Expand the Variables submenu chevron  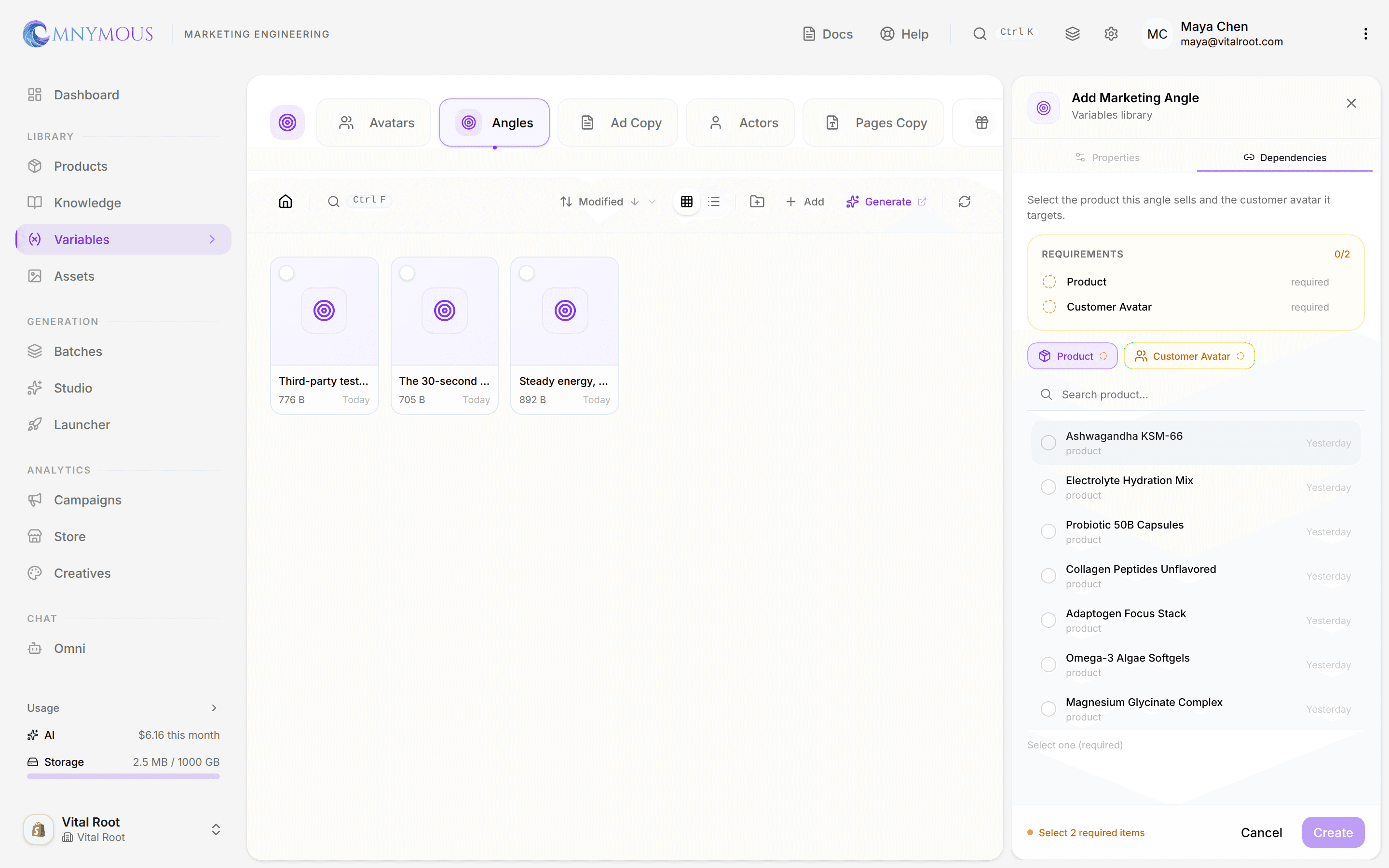pos(212,239)
